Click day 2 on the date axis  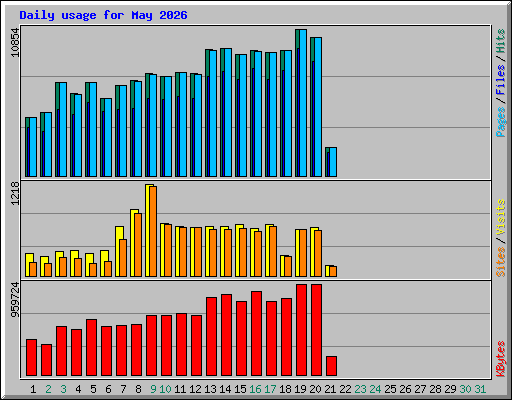click(x=48, y=389)
